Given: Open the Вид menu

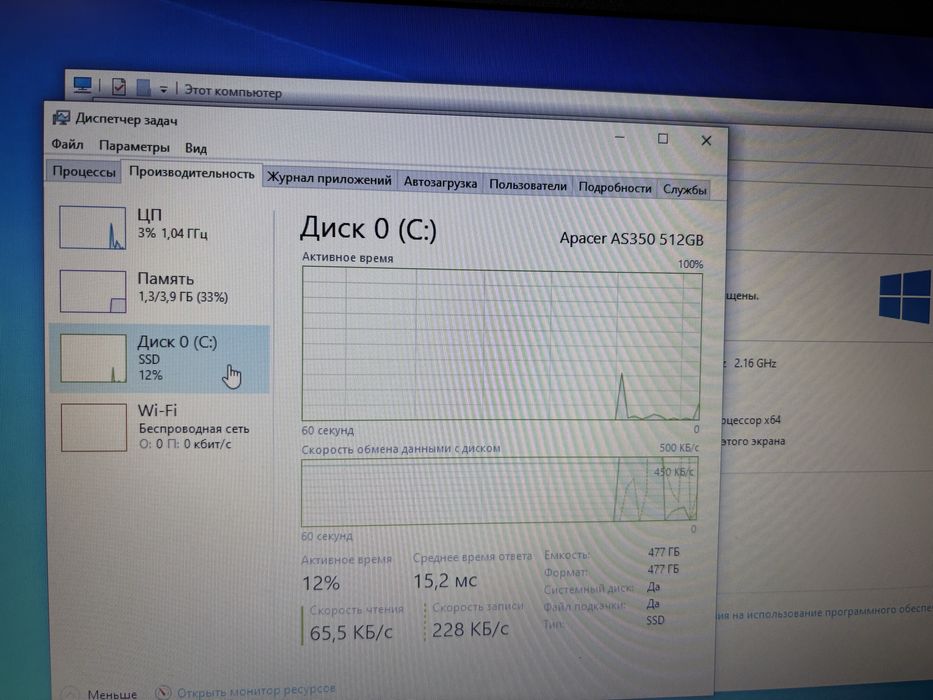Looking at the screenshot, I should (x=196, y=148).
